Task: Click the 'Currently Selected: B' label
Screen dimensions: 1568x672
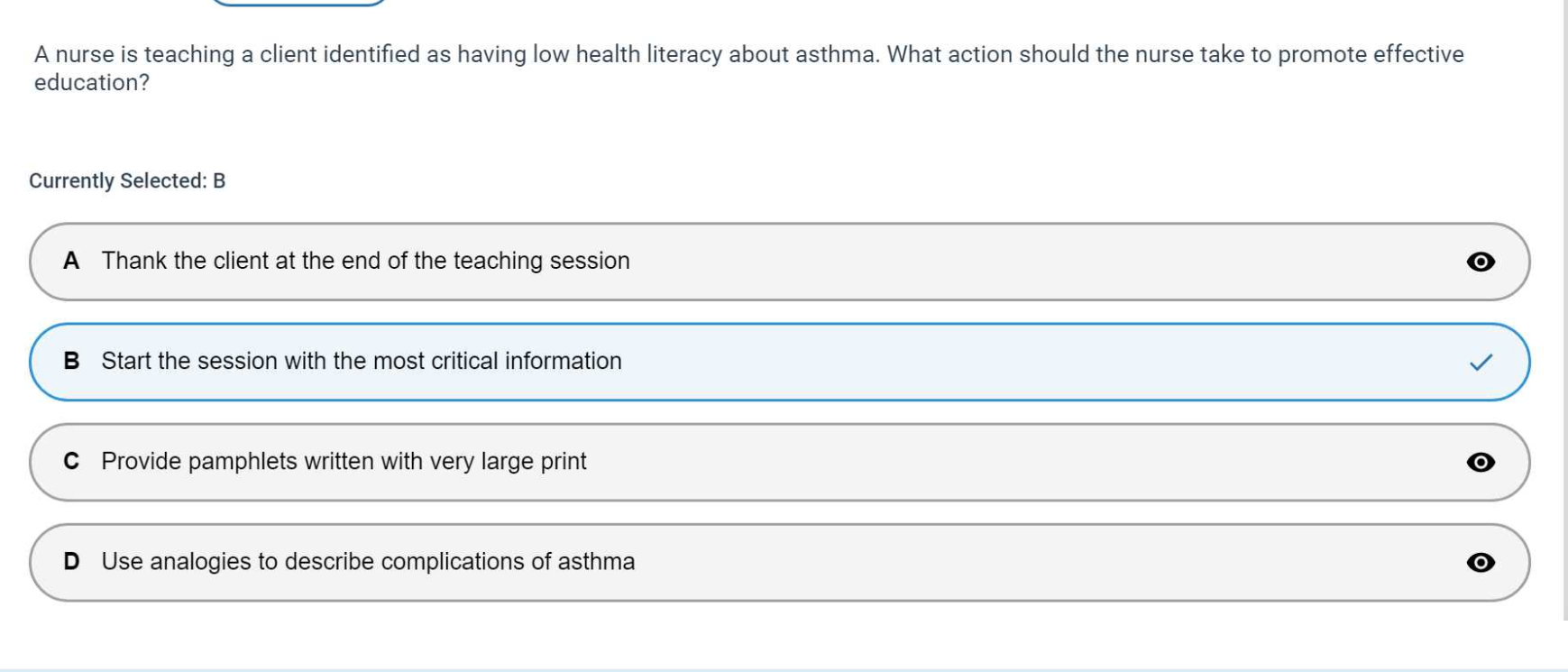Action: pyautogui.click(x=127, y=180)
